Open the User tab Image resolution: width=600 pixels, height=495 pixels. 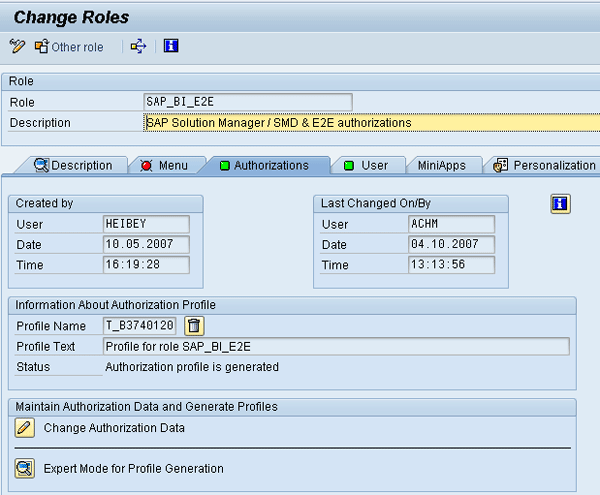367,165
